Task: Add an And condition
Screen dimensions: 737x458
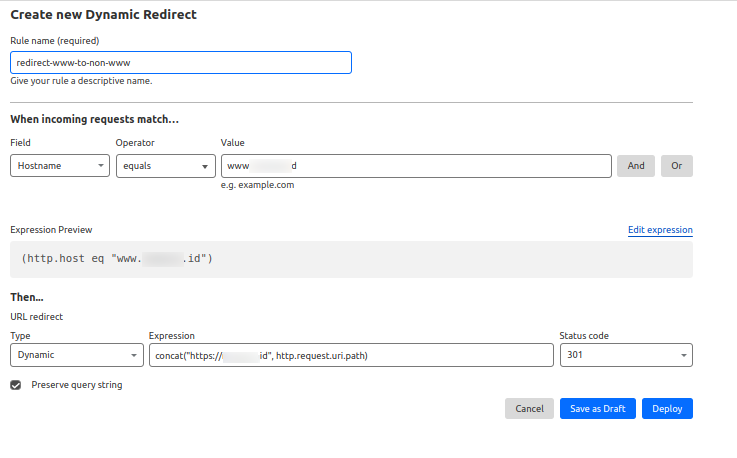Action: [x=636, y=166]
